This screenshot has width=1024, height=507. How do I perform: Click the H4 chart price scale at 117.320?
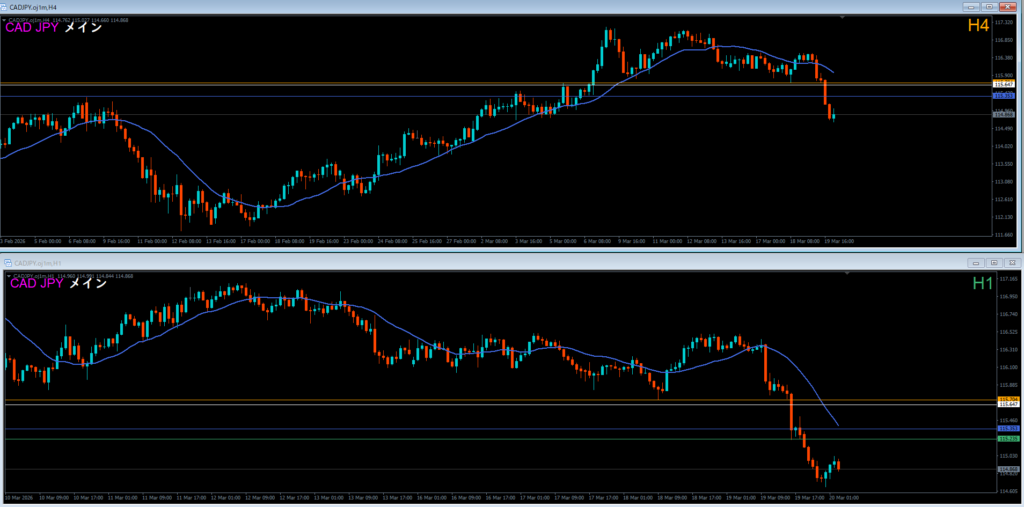(1004, 22)
